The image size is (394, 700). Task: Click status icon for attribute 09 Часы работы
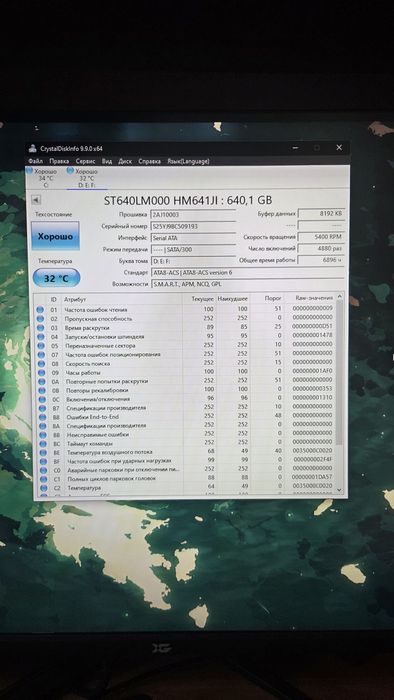[40, 372]
